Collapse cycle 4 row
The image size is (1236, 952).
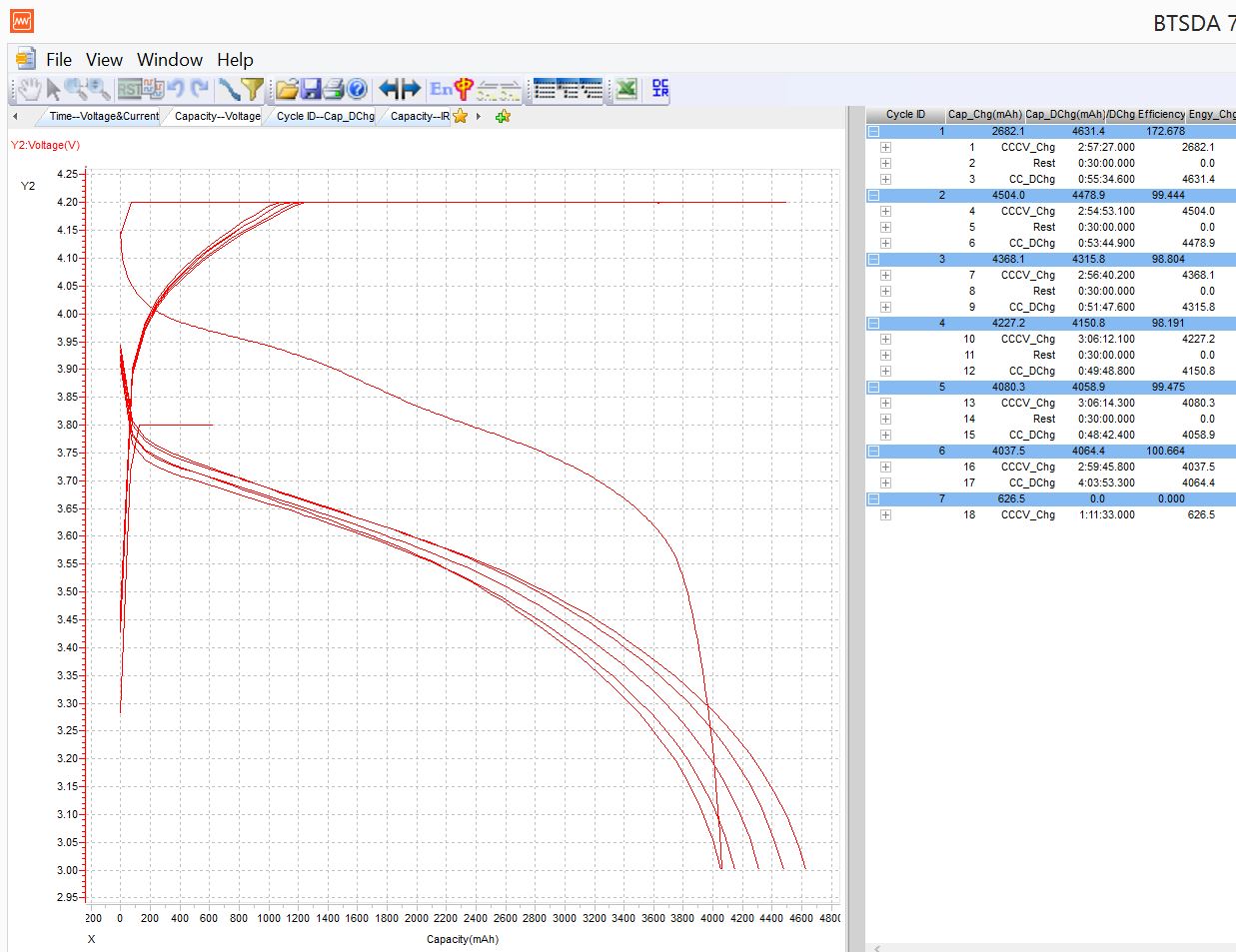point(873,323)
